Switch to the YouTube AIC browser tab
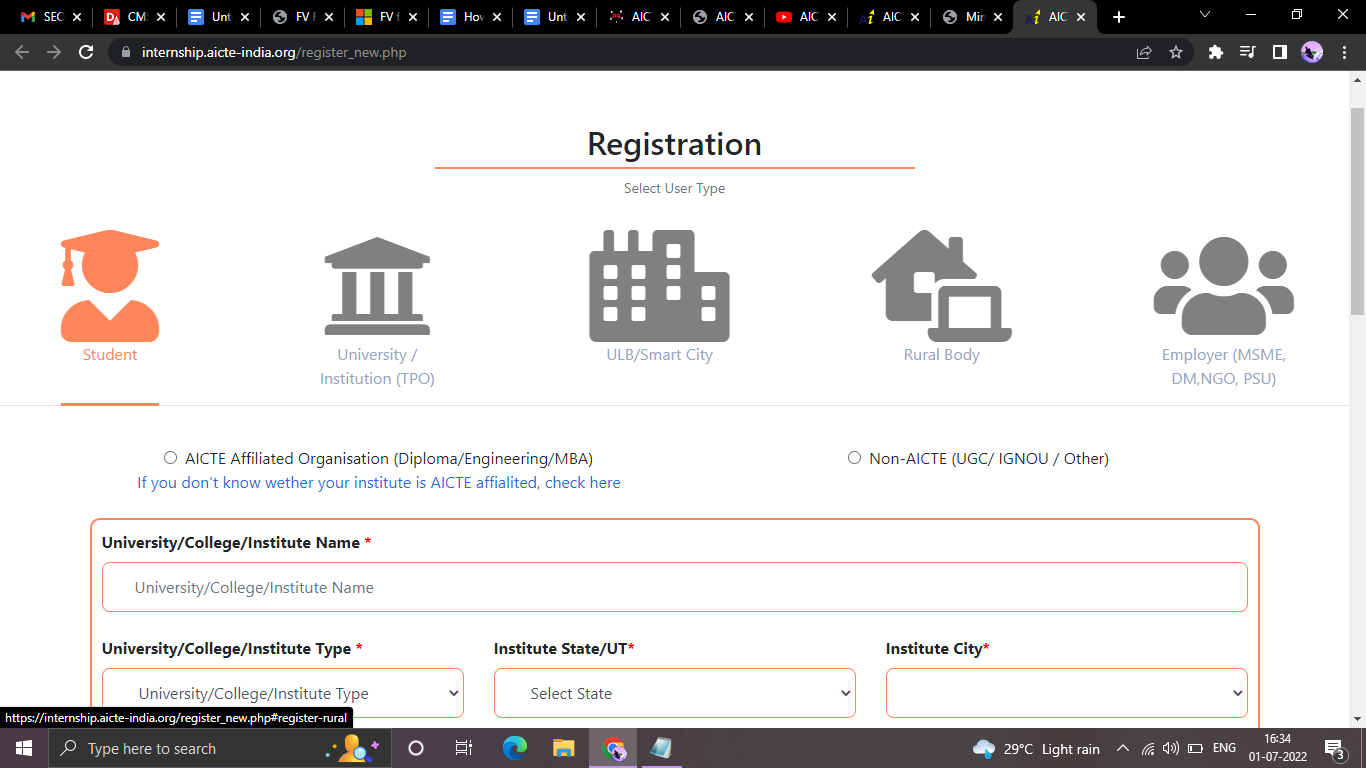1366x768 pixels. click(x=797, y=17)
